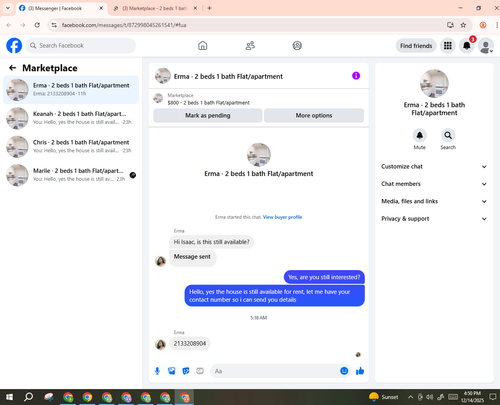The width and height of the screenshot is (500, 405).
Task: Open a new browser tab
Action: [209, 8]
